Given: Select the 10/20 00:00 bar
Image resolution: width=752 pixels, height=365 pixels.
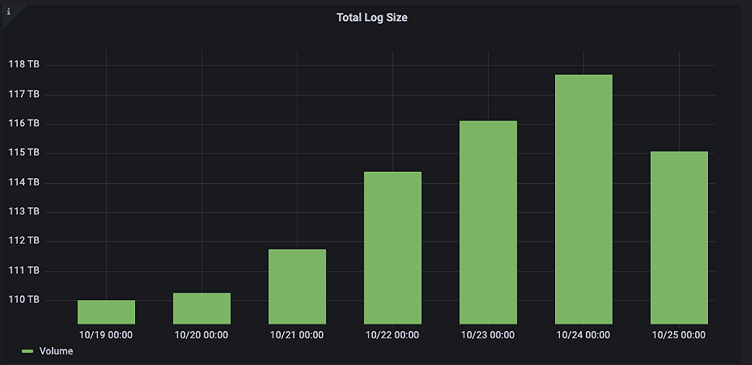Looking at the screenshot, I should [x=202, y=308].
